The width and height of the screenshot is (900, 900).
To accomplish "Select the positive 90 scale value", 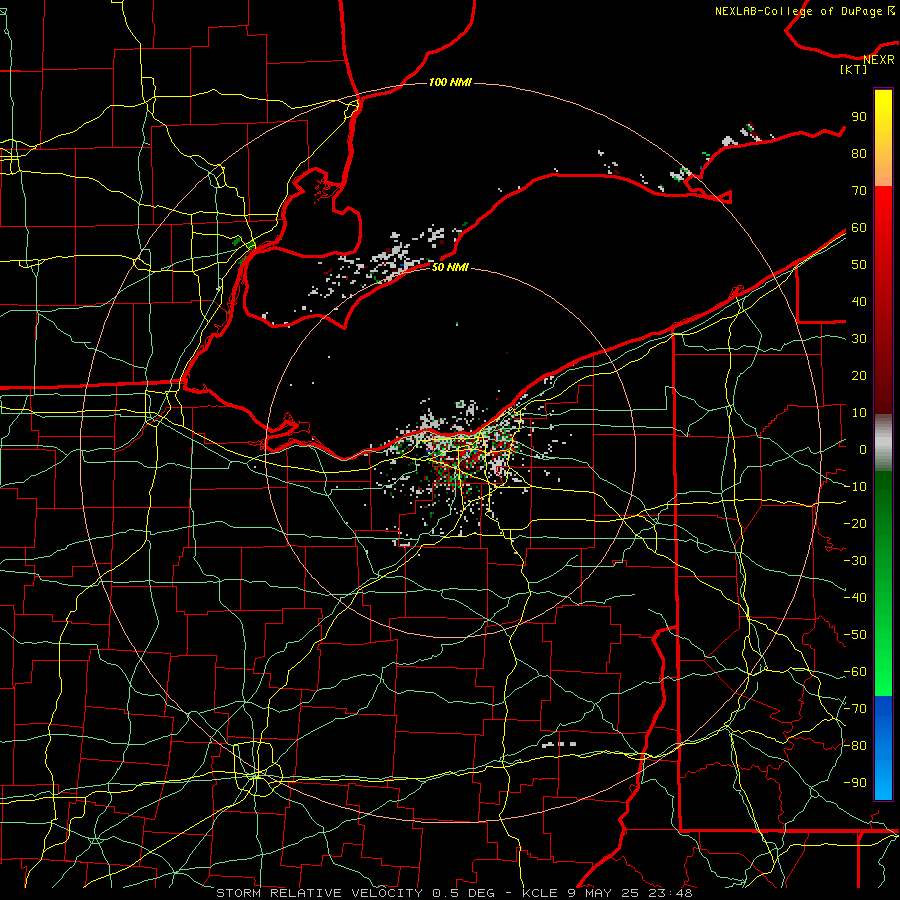I will pos(859,117).
